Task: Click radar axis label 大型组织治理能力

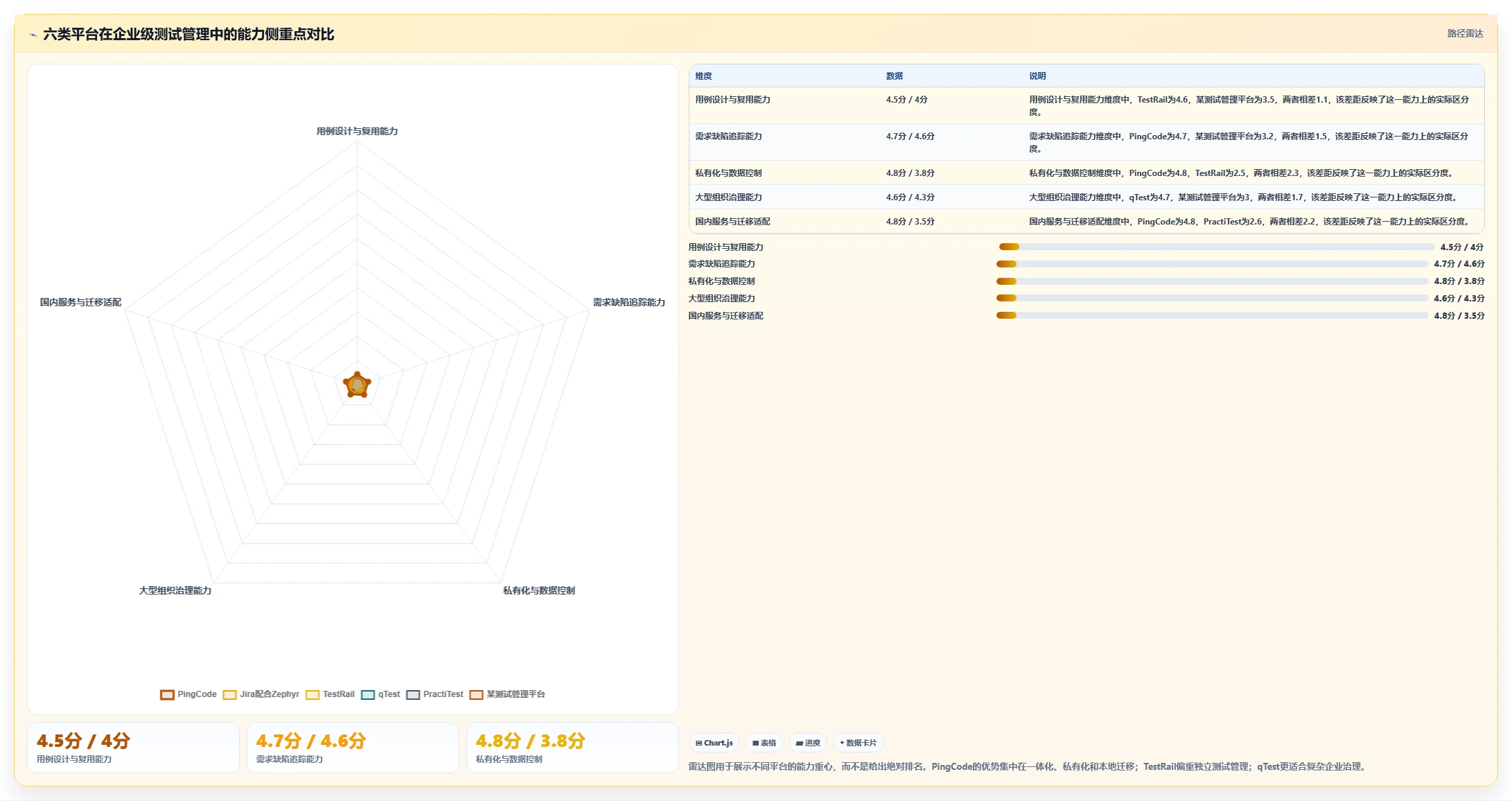Action: click(x=175, y=590)
